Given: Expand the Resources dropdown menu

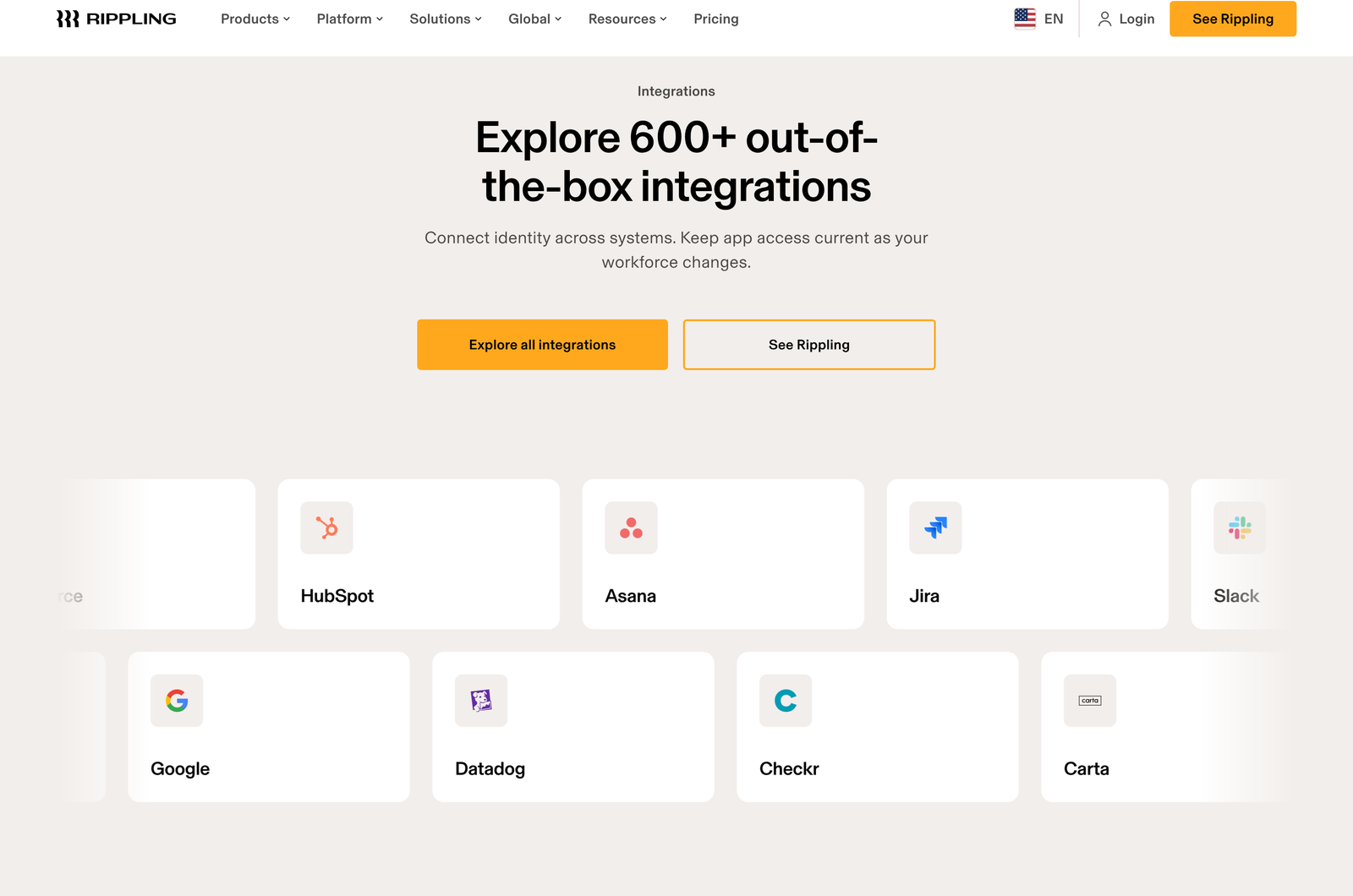Looking at the screenshot, I should (x=628, y=19).
